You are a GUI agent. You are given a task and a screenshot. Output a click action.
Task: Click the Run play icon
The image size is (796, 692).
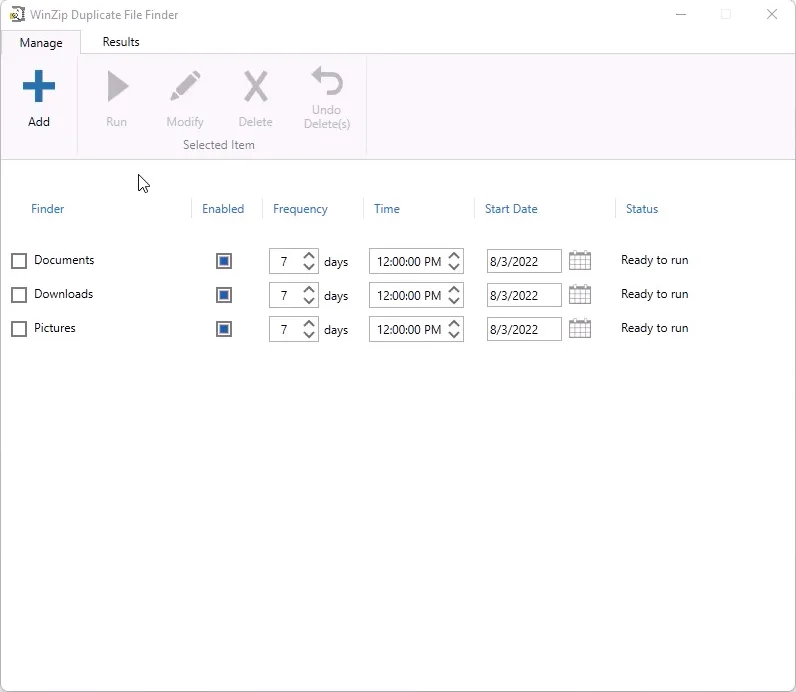click(118, 86)
